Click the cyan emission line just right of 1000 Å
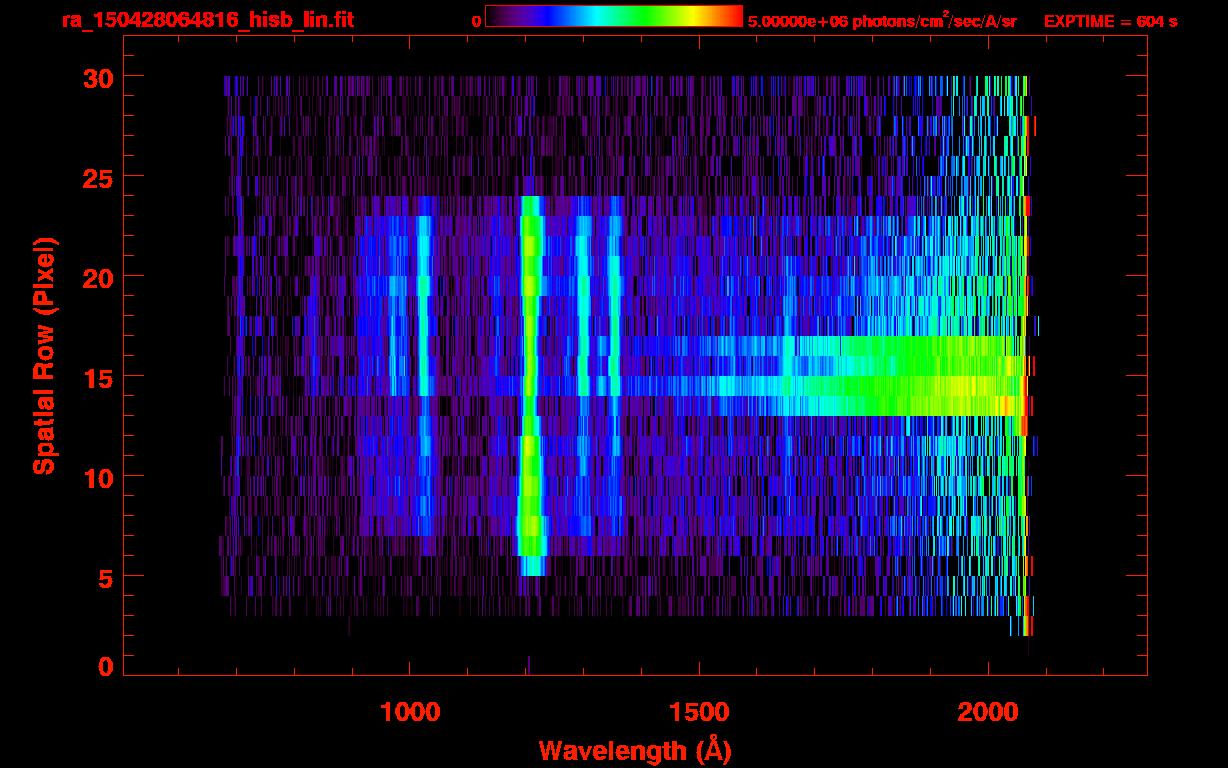Image resolution: width=1228 pixels, height=768 pixels. click(423, 300)
